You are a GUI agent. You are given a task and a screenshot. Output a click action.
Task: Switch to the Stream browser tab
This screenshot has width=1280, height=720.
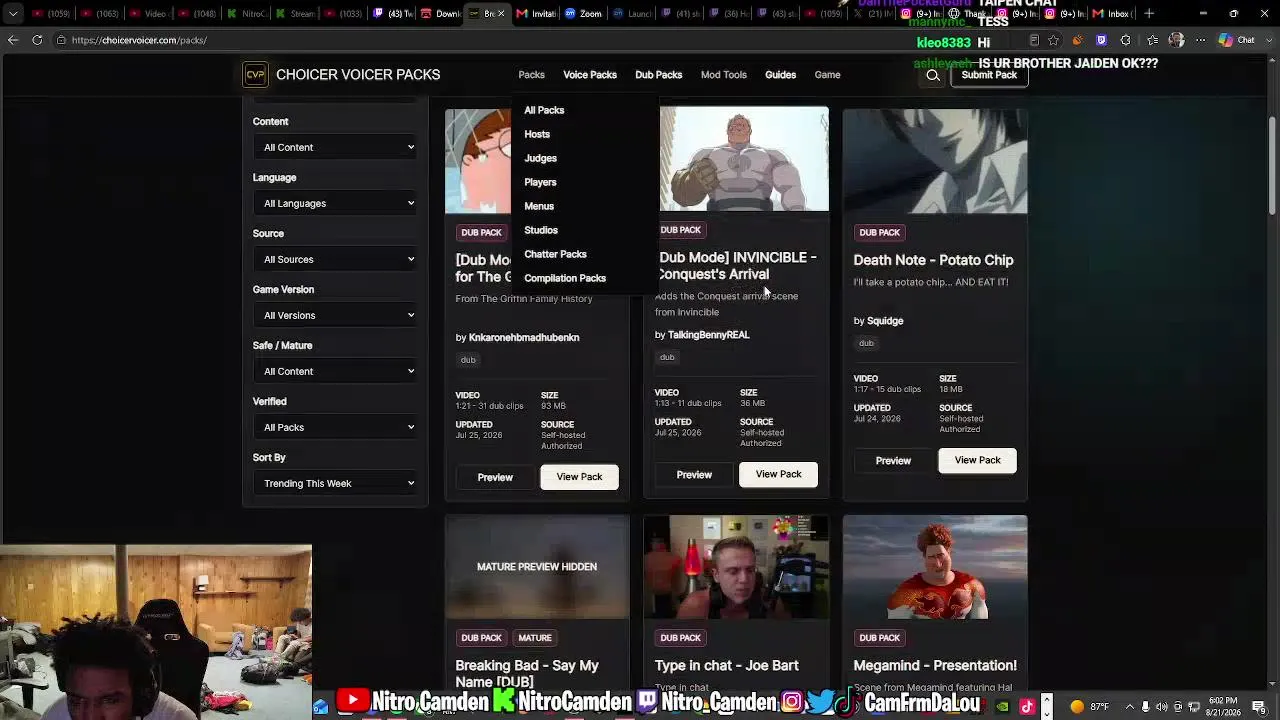(x=294, y=14)
